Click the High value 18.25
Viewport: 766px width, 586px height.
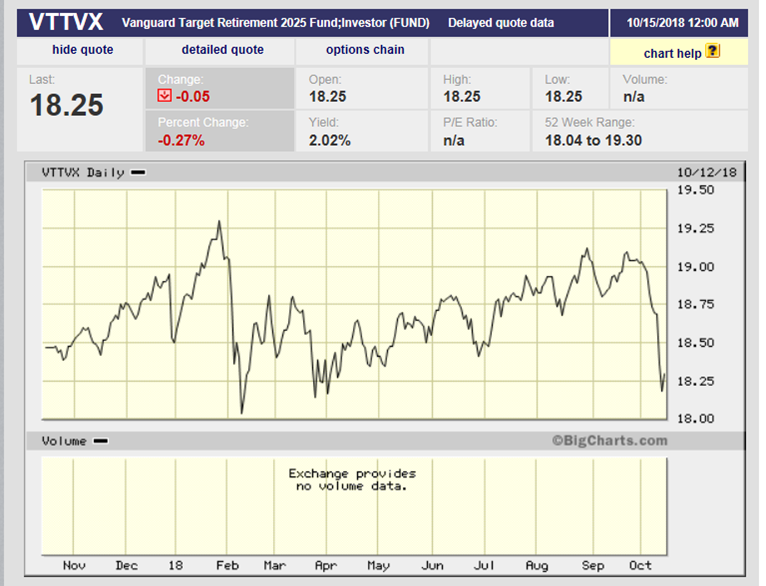(462, 97)
